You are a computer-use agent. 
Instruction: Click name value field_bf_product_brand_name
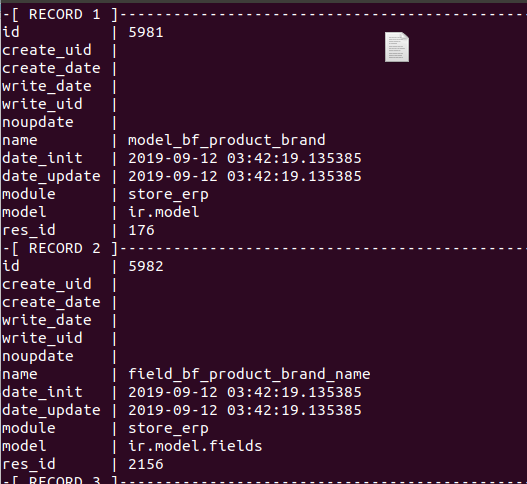(249, 374)
